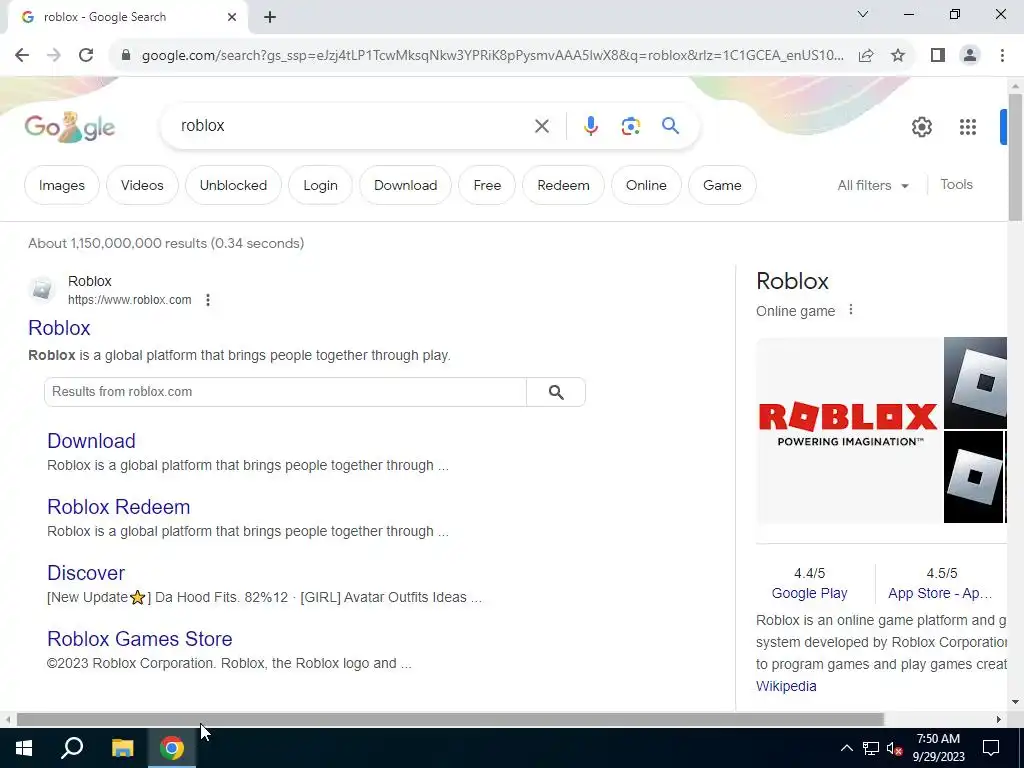Open the Google Play rating link

tap(809, 593)
